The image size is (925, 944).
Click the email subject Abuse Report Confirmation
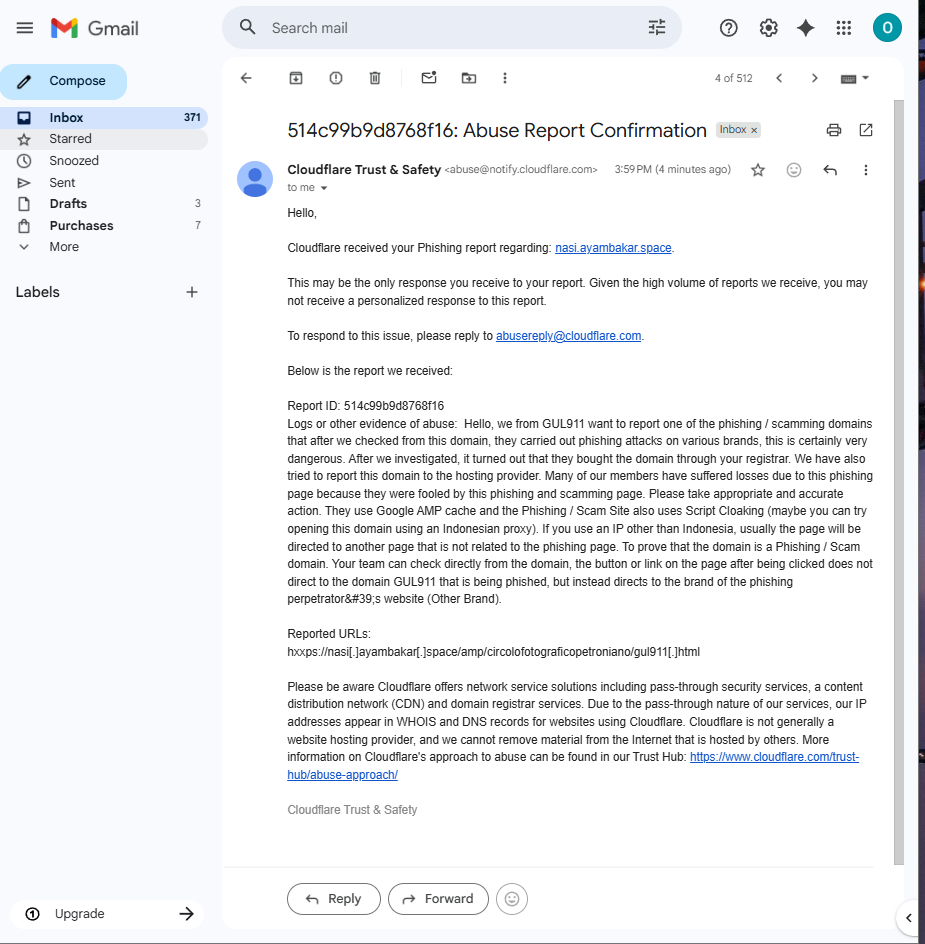[x=497, y=131]
